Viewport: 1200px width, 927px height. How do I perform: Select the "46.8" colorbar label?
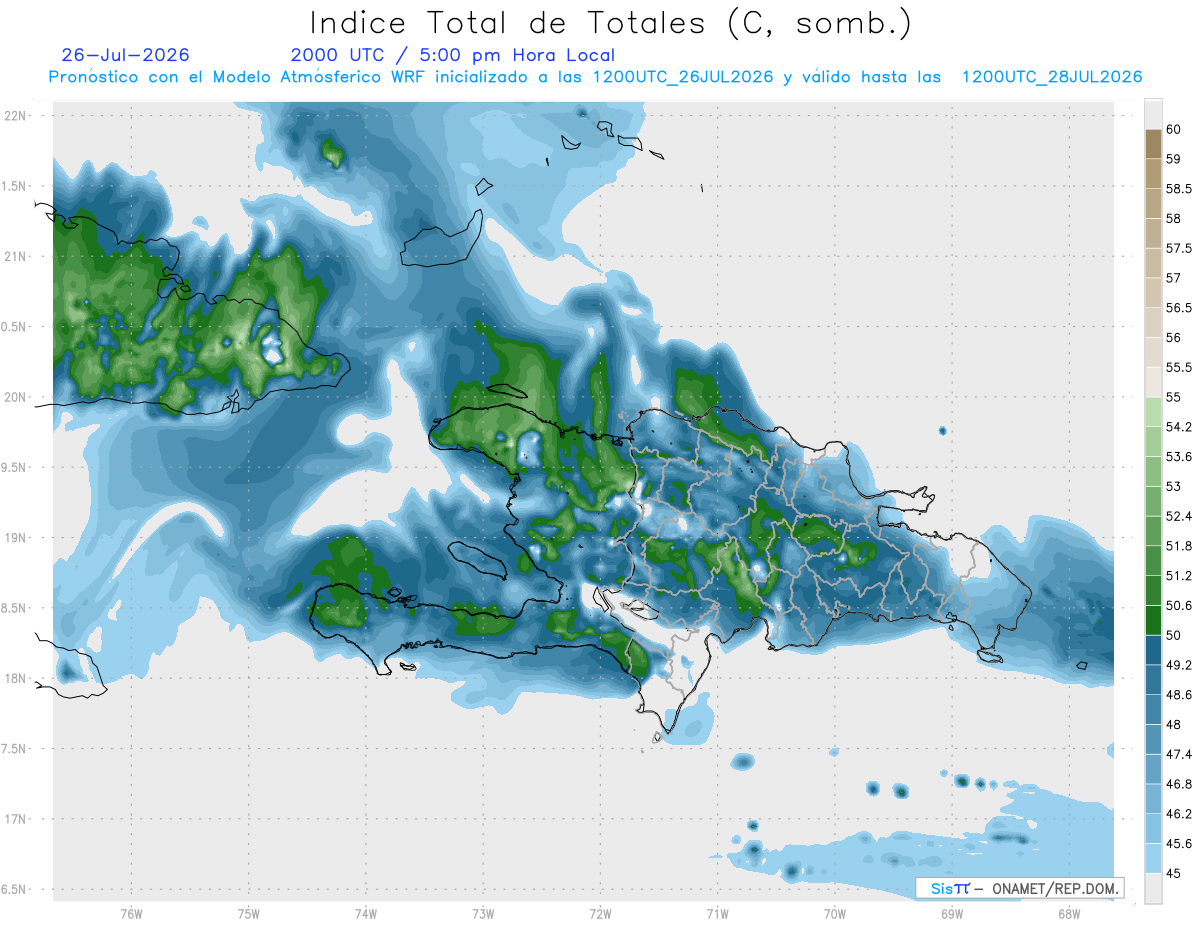1178,784
